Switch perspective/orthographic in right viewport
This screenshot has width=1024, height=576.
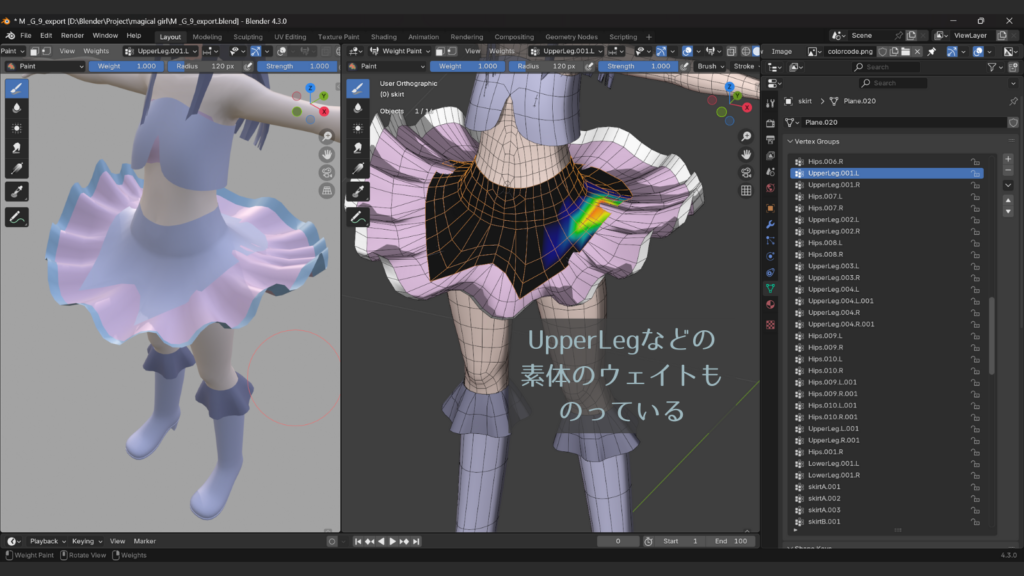click(x=746, y=190)
